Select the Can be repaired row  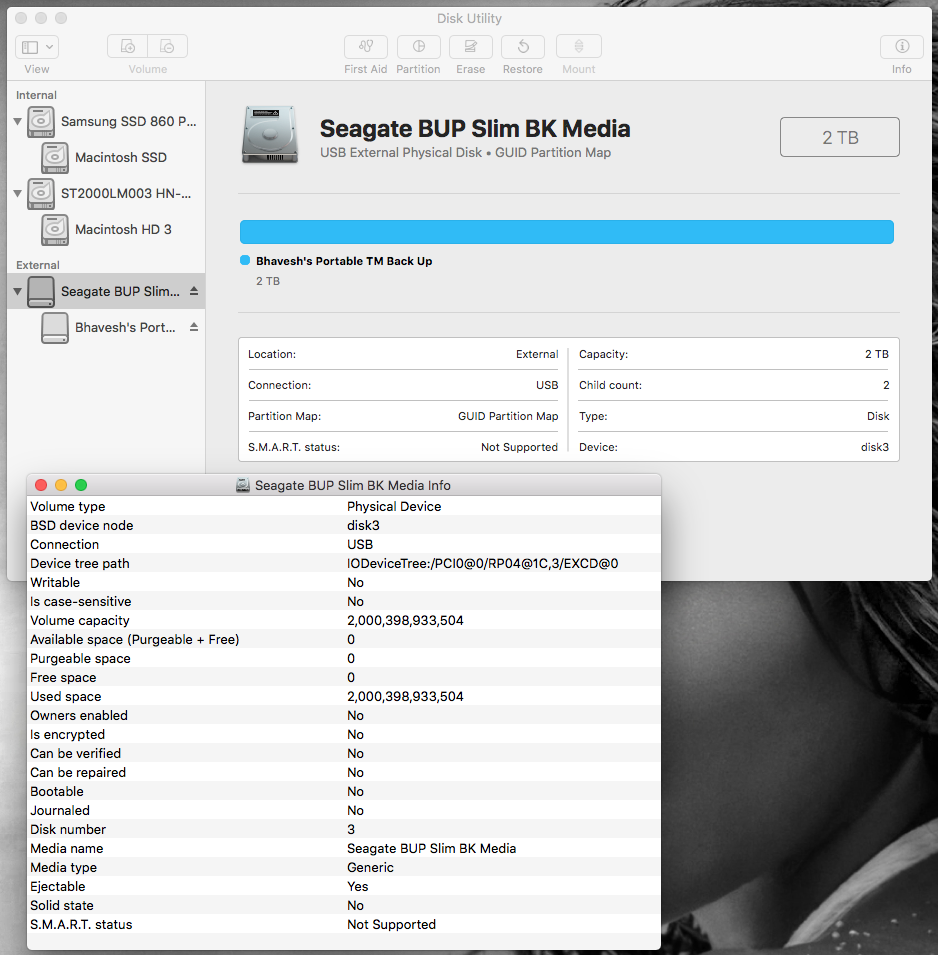[344, 772]
